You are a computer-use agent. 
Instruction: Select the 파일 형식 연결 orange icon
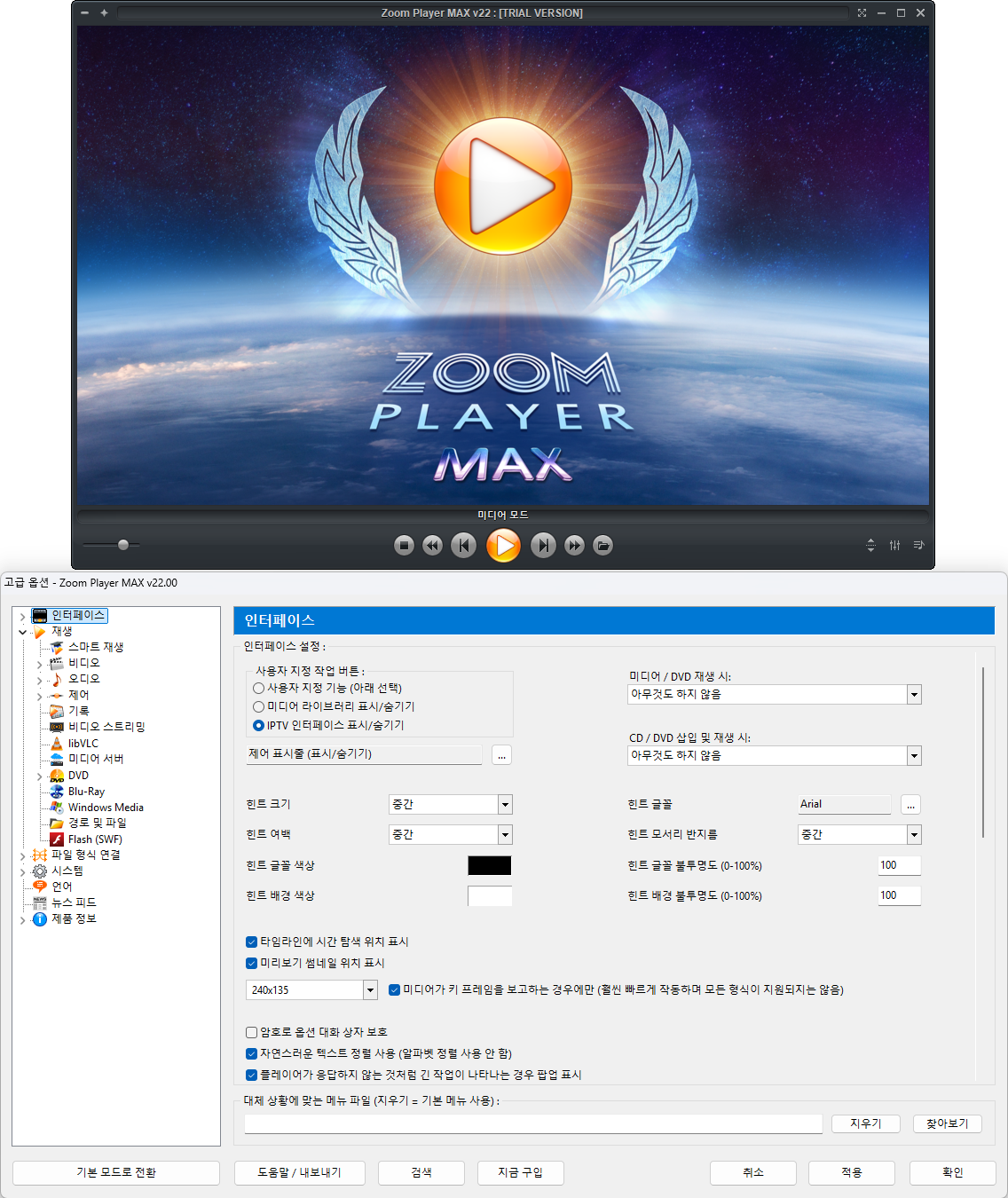pos(40,855)
